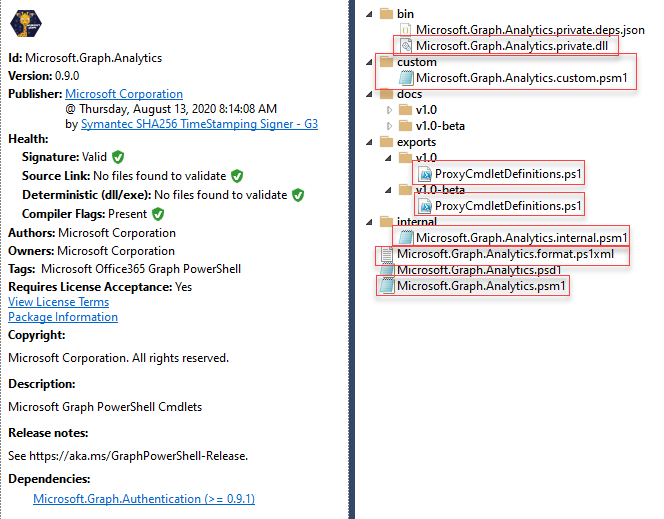Select Microsoft.Graph.Analytics.private.deps.json file
The width and height of the screenshot is (664, 519).
[530, 30]
